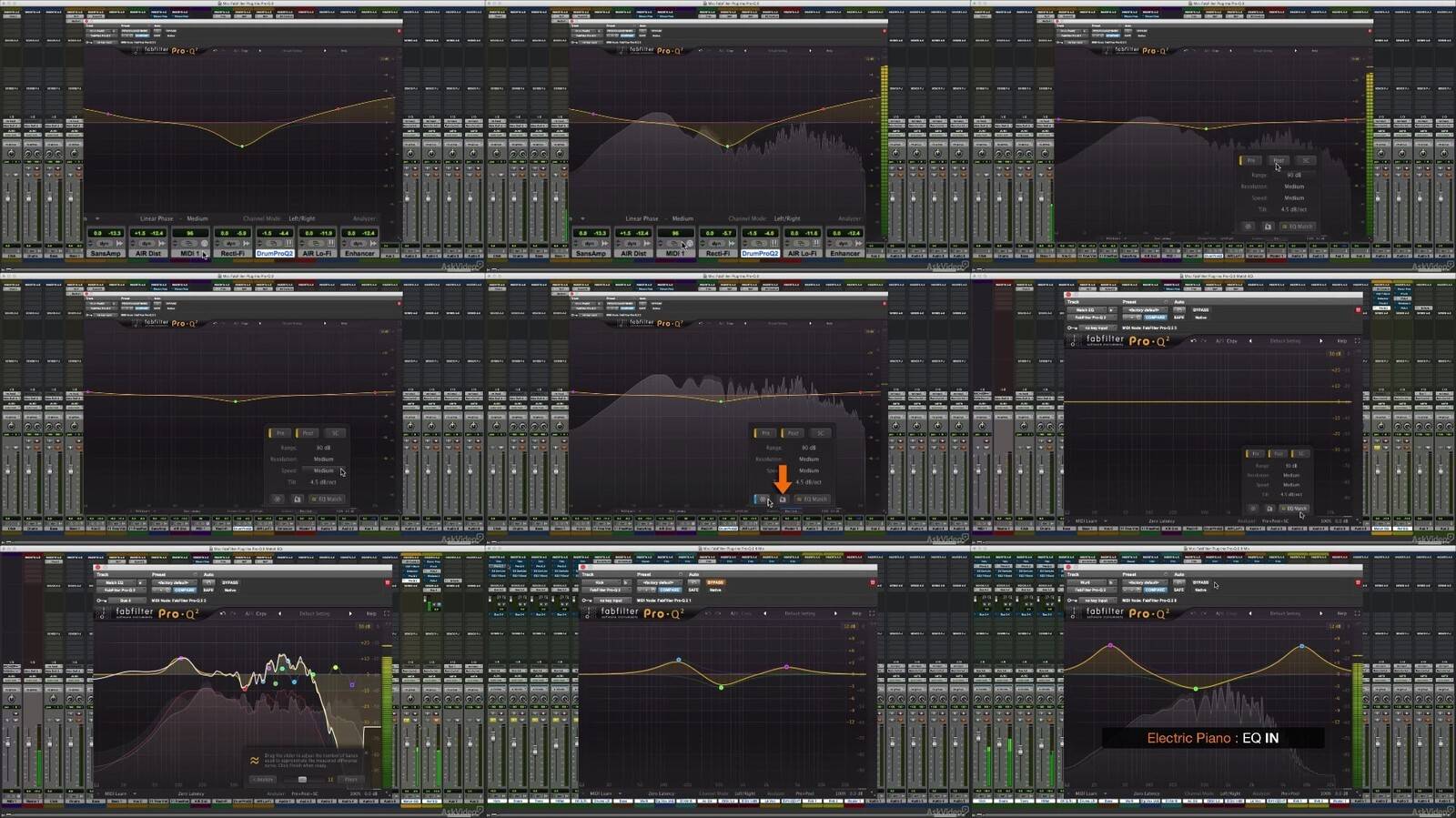Click red target button in Electric Piano plugin header
The width and height of the screenshot is (1456, 818).
click(x=1358, y=582)
